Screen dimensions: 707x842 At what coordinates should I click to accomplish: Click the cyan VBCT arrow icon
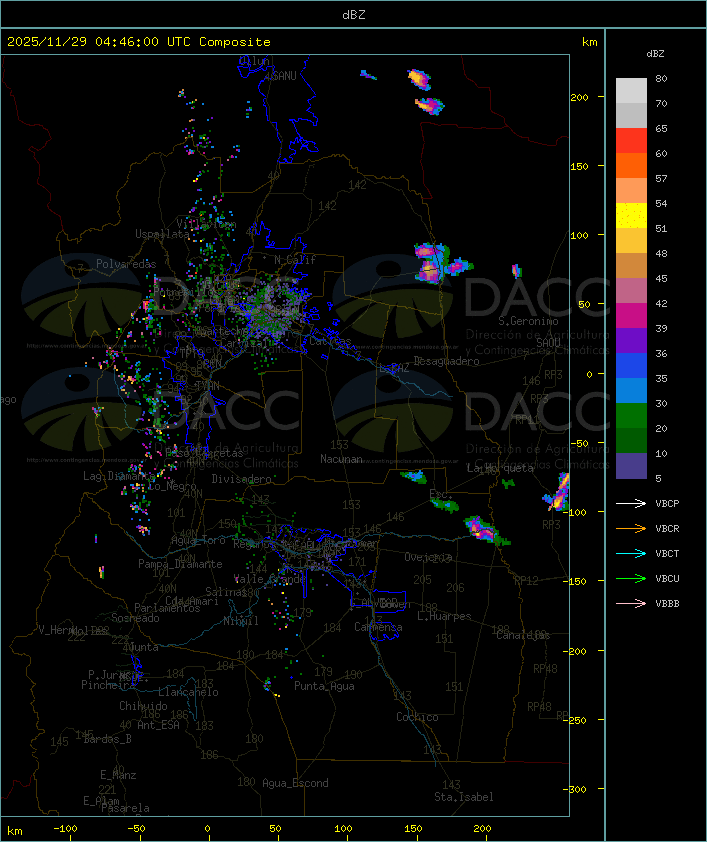click(631, 553)
